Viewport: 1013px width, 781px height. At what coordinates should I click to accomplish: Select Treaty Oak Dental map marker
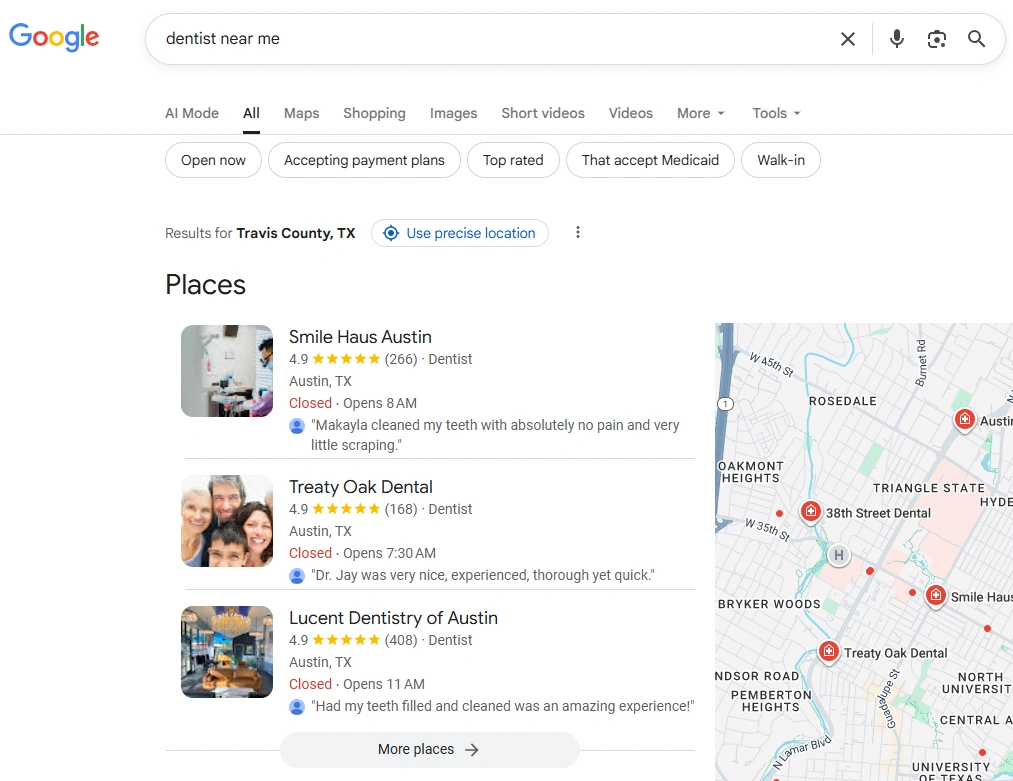(828, 652)
